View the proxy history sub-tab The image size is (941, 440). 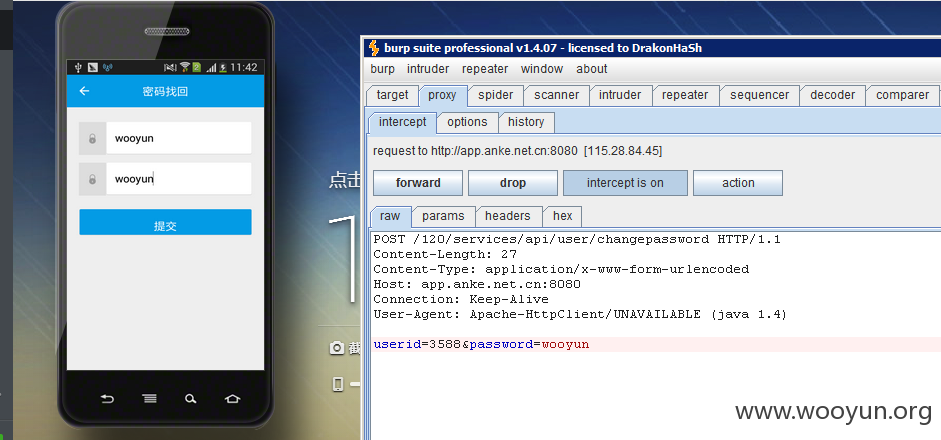pos(526,122)
